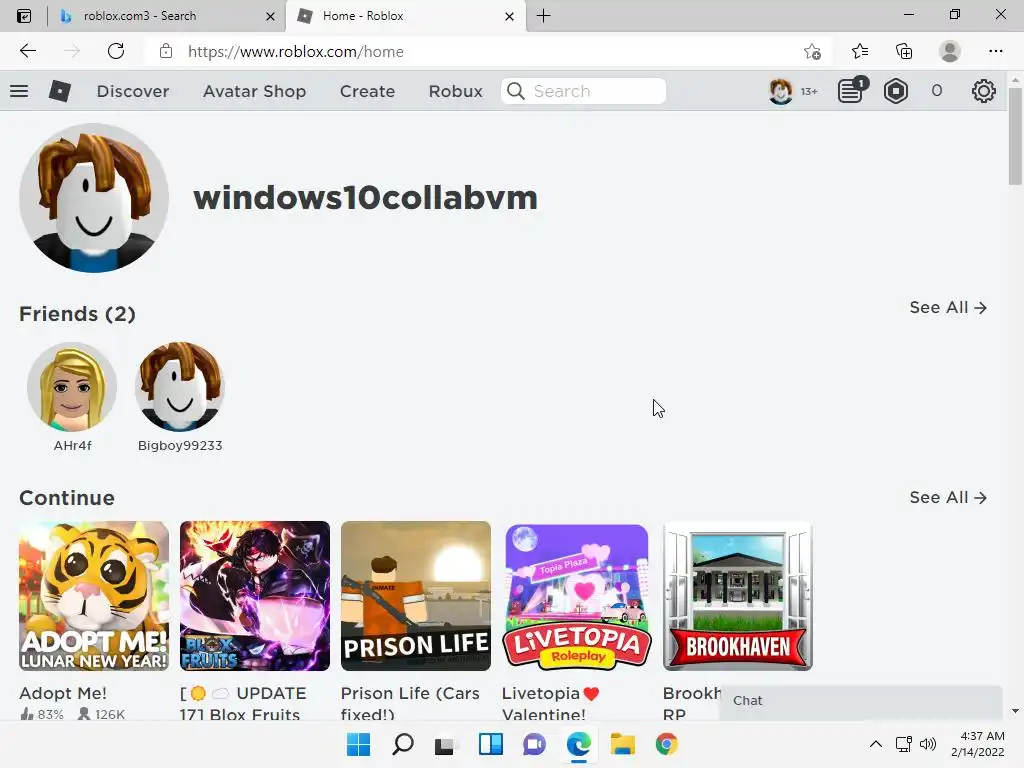The image size is (1024, 768).
Task: Open friend Bigboy99233's avatar
Action: tap(180, 387)
